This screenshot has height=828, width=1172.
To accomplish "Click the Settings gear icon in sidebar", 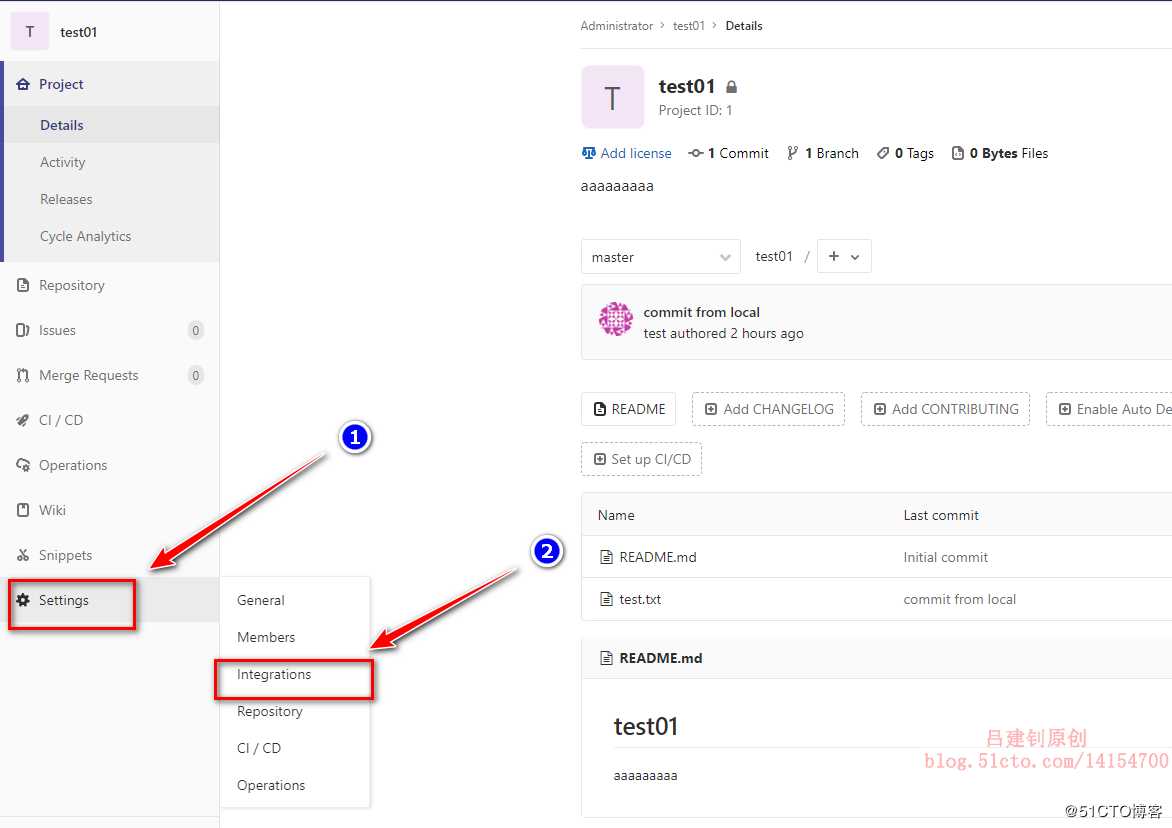I will (23, 600).
